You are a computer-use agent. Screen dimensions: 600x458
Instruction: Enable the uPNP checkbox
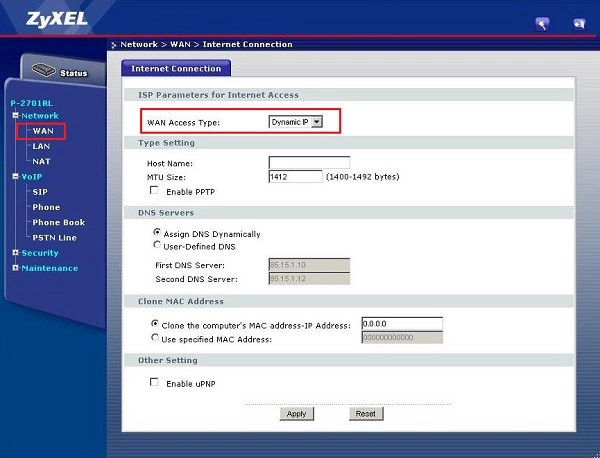click(154, 382)
